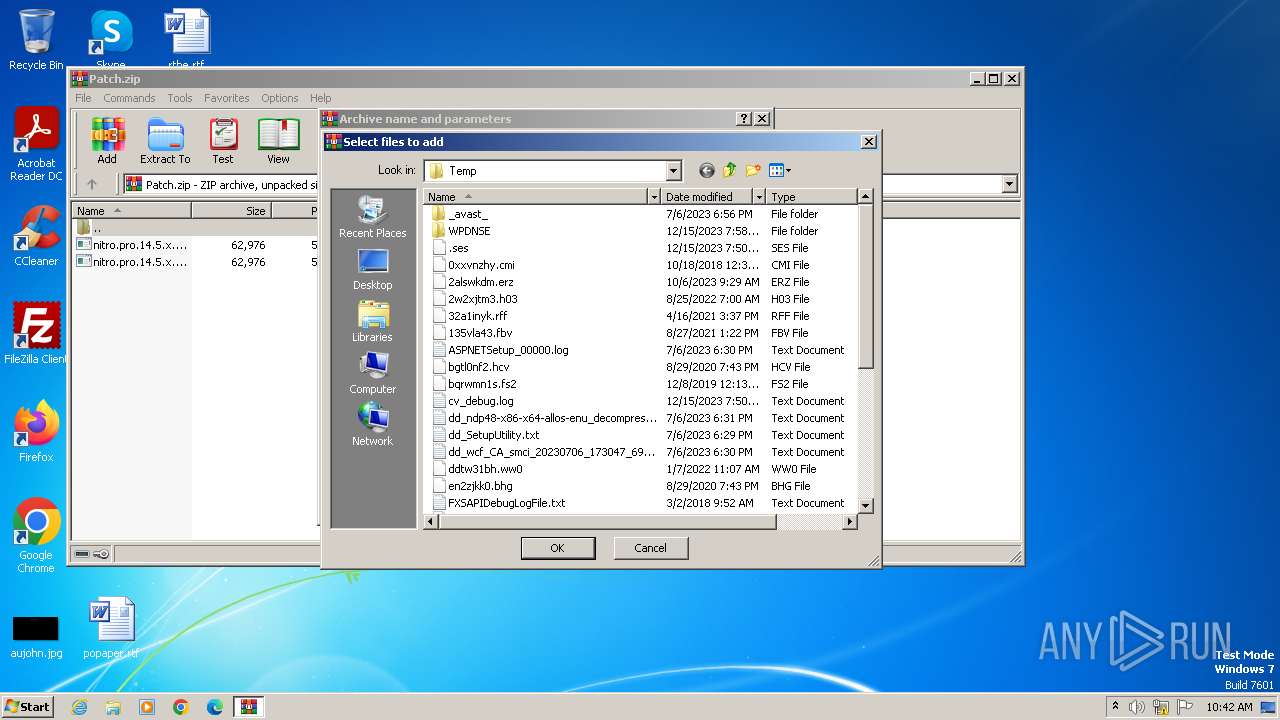This screenshot has height=720, width=1280.
Task: Sort WinRAR list by Size column
Action: (x=232, y=211)
